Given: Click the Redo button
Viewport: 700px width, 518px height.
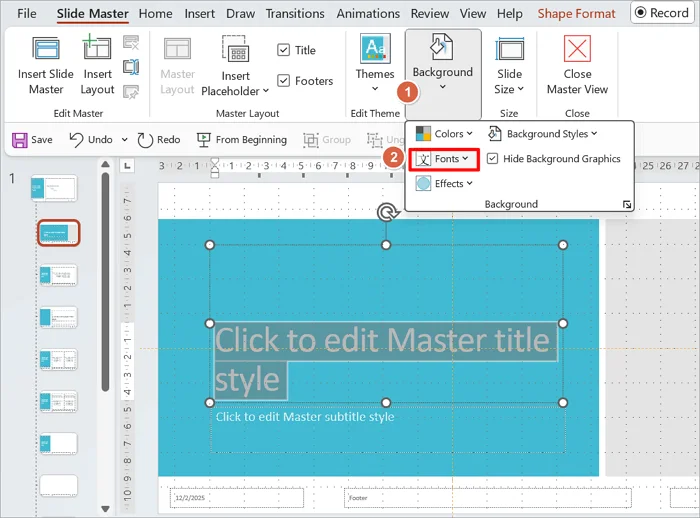Looking at the screenshot, I should [159, 140].
